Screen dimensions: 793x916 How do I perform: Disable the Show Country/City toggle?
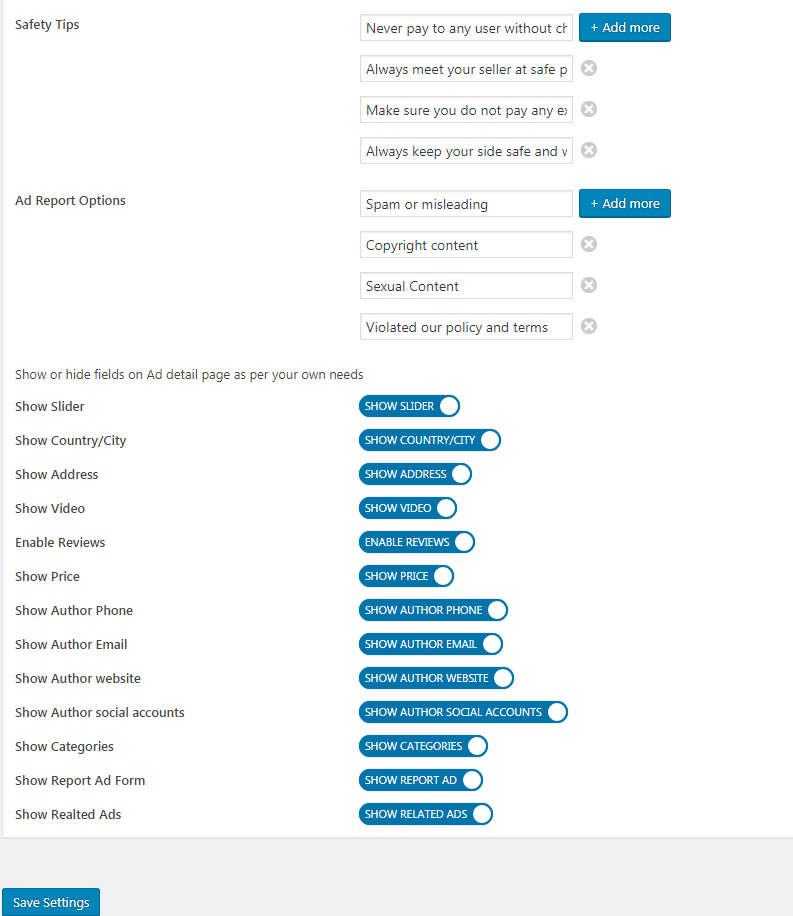click(429, 440)
